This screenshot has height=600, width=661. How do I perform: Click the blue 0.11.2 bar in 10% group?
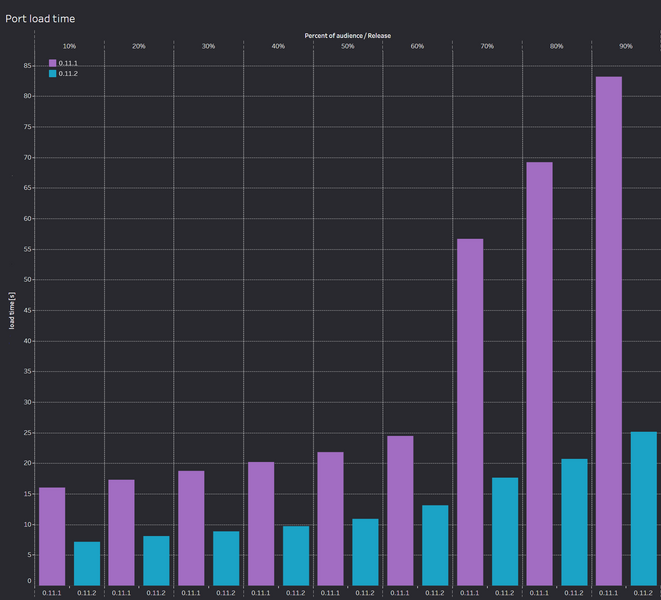[87, 563]
